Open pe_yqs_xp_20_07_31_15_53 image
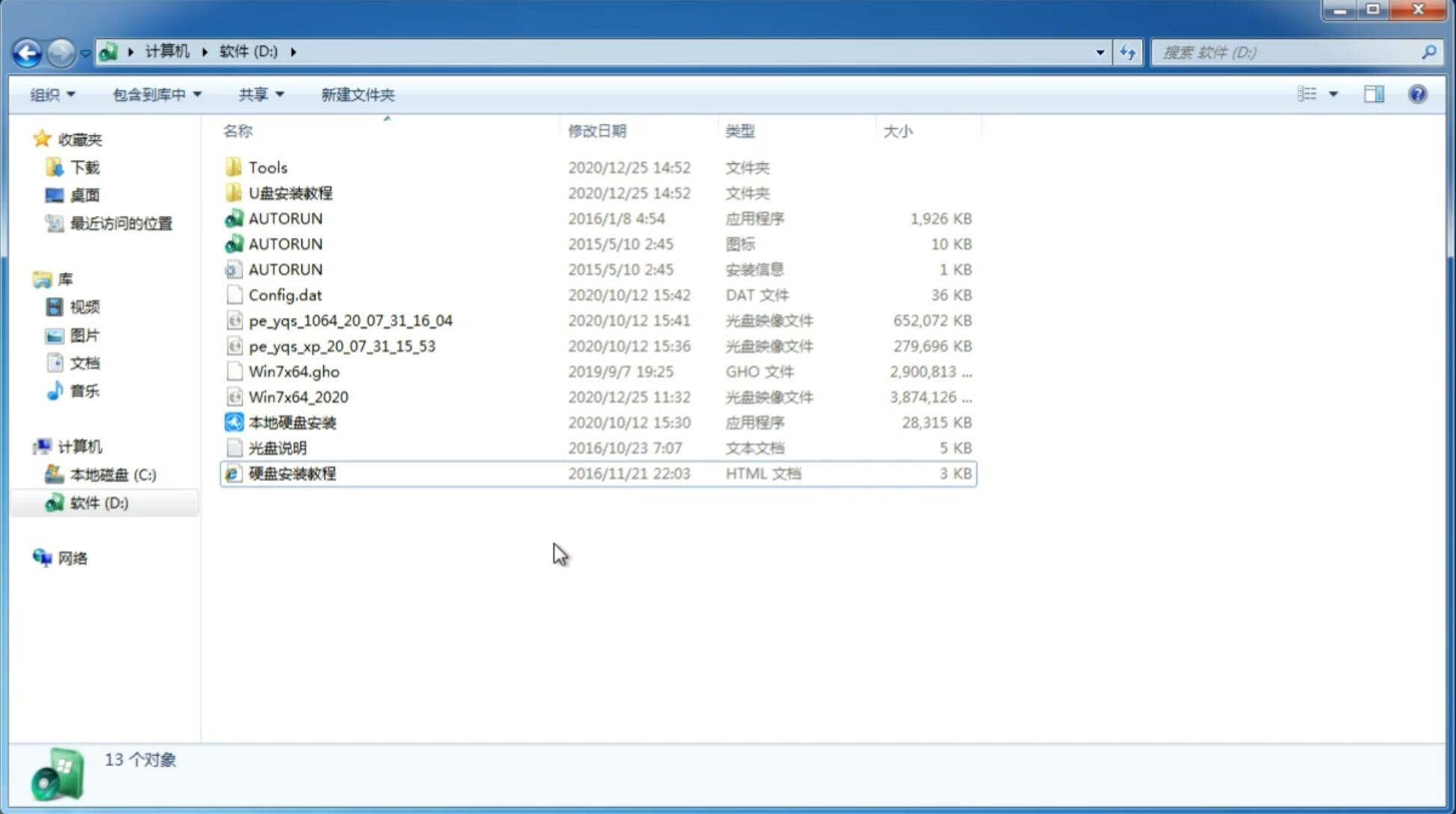 [342, 345]
